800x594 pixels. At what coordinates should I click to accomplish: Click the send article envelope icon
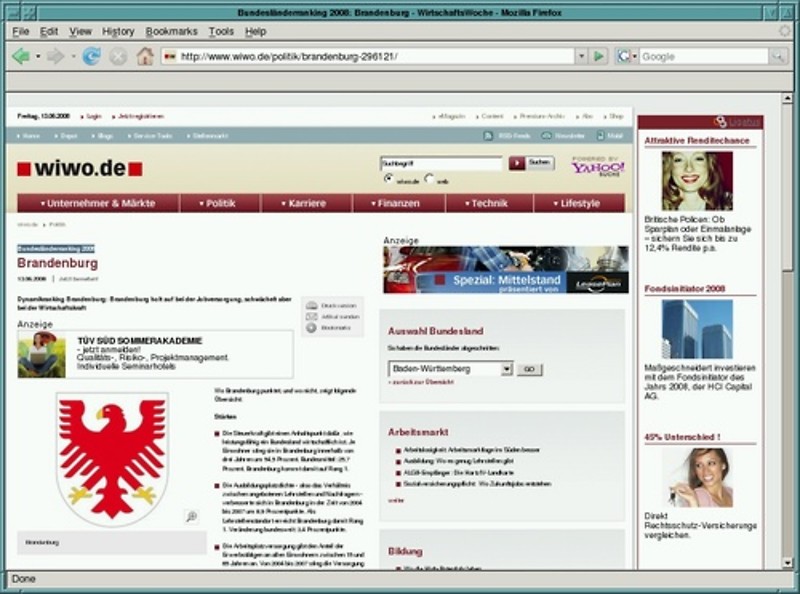pyautogui.click(x=311, y=317)
